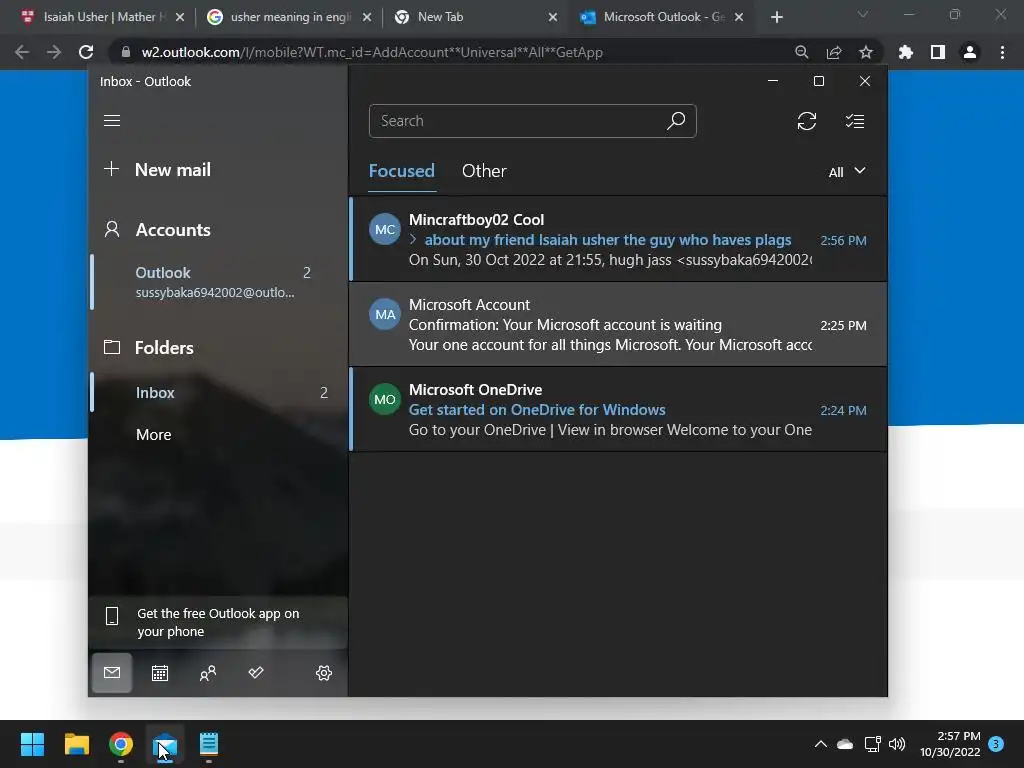Click the MO sender avatar

(385, 399)
